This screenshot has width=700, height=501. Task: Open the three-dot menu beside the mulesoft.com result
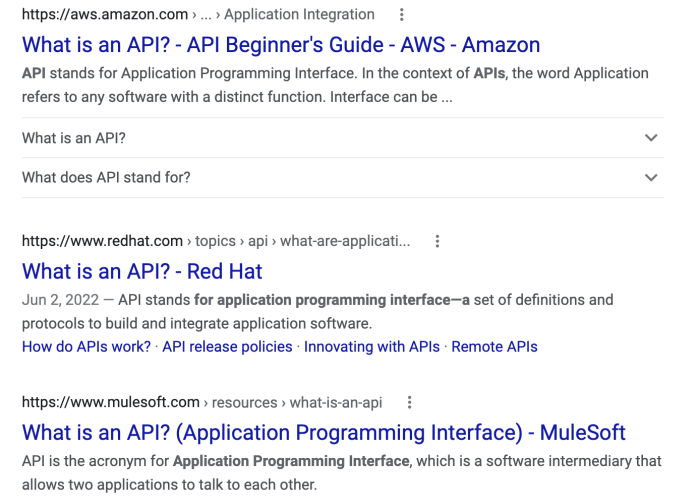[409, 403]
